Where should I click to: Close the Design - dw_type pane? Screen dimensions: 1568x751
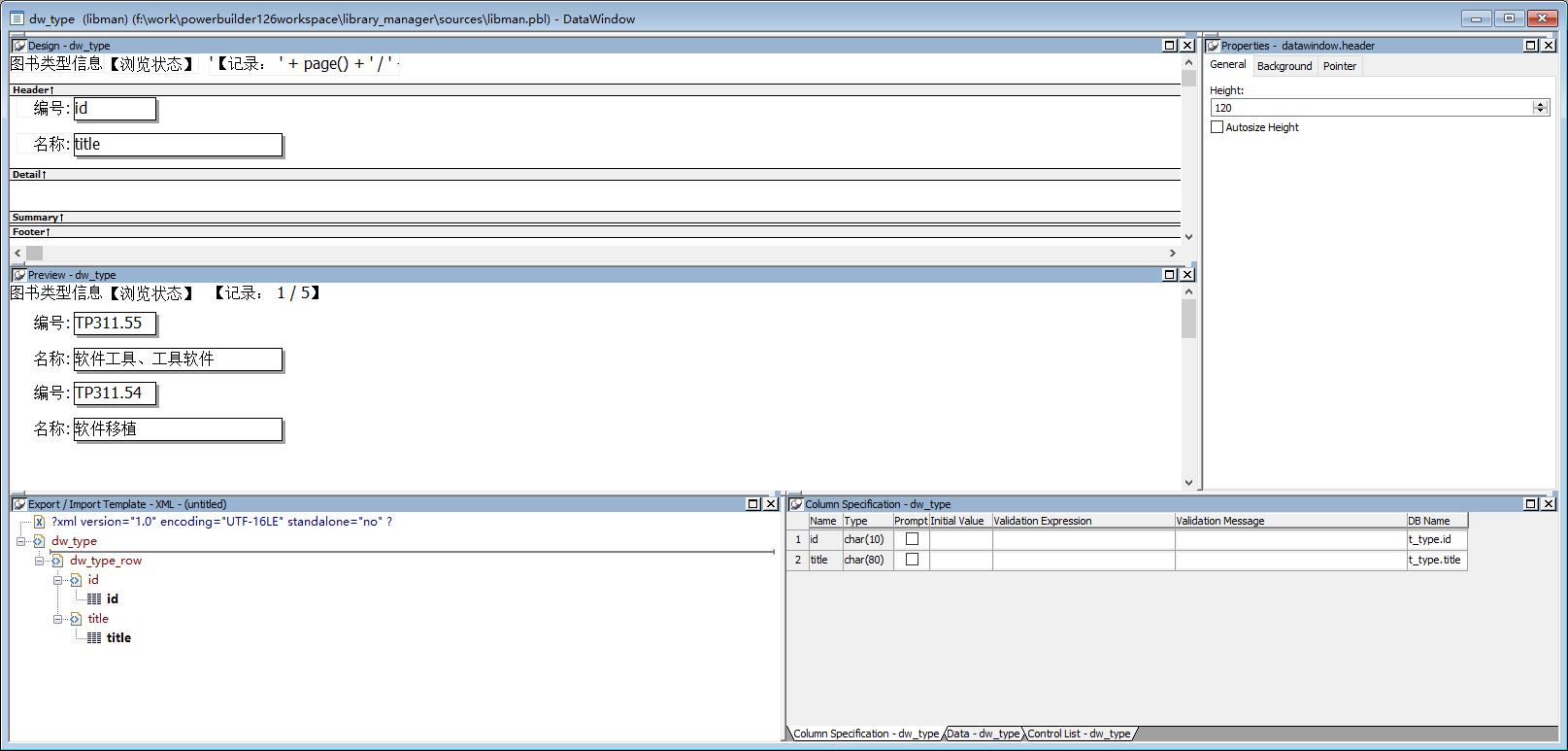point(1187,46)
